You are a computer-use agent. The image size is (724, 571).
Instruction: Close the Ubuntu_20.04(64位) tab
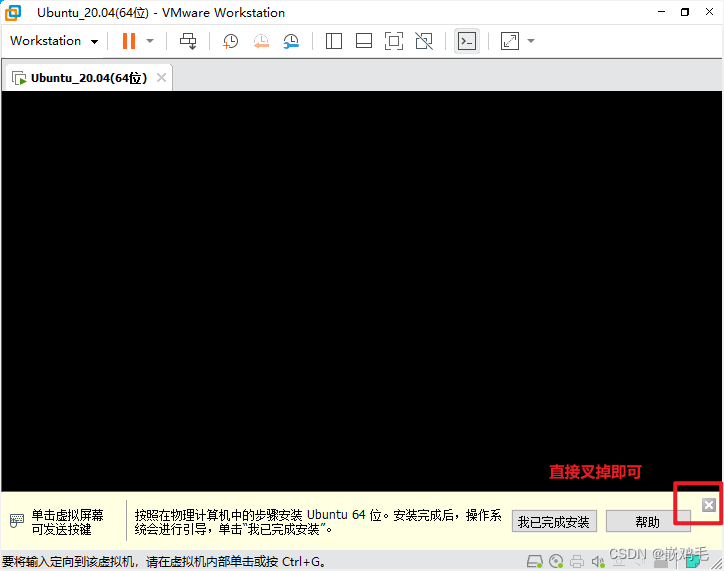pyautogui.click(x=161, y=78)
